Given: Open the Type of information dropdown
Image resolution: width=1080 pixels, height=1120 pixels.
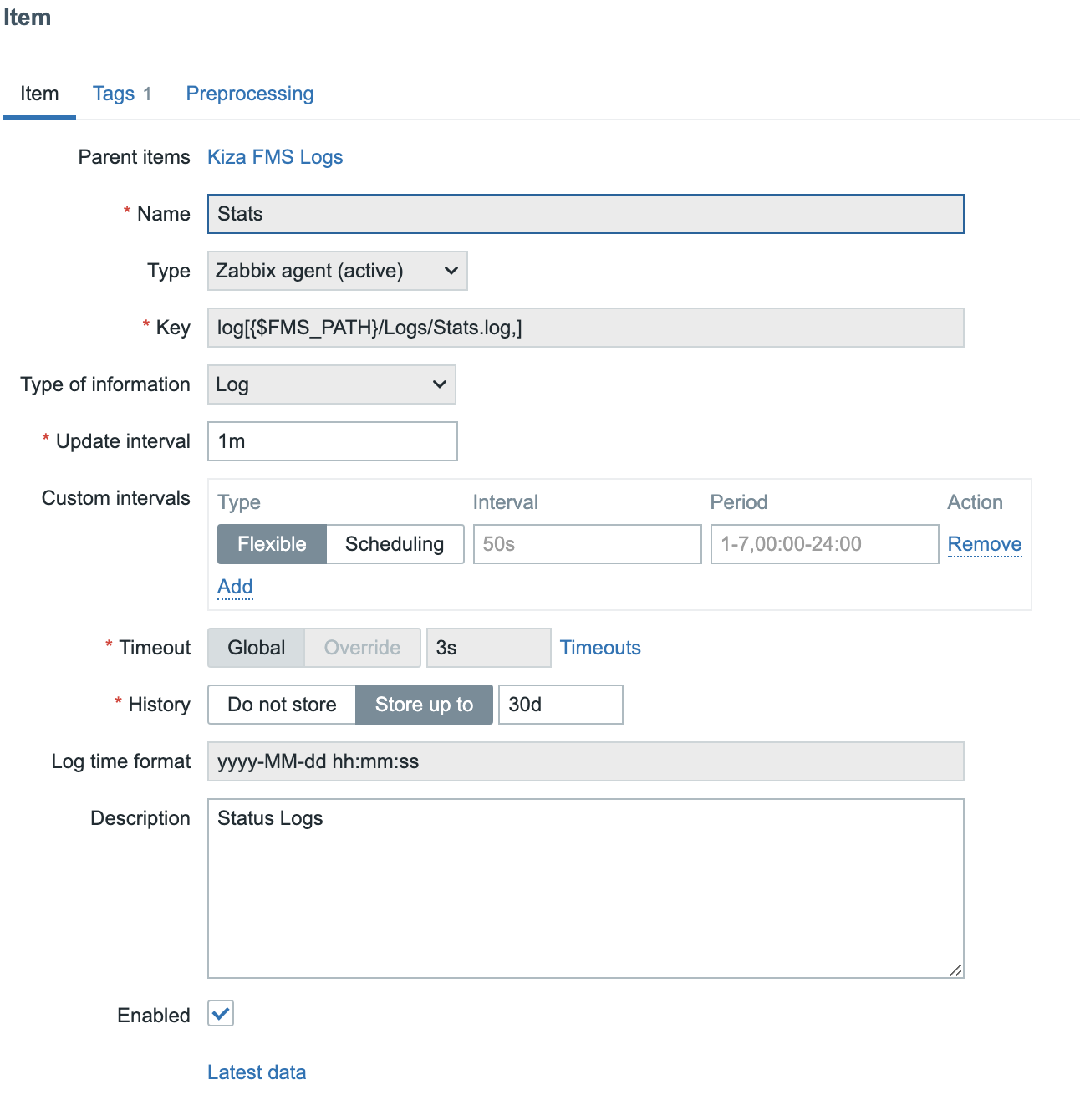Looking at the screenshot, I should pos(331,384).
